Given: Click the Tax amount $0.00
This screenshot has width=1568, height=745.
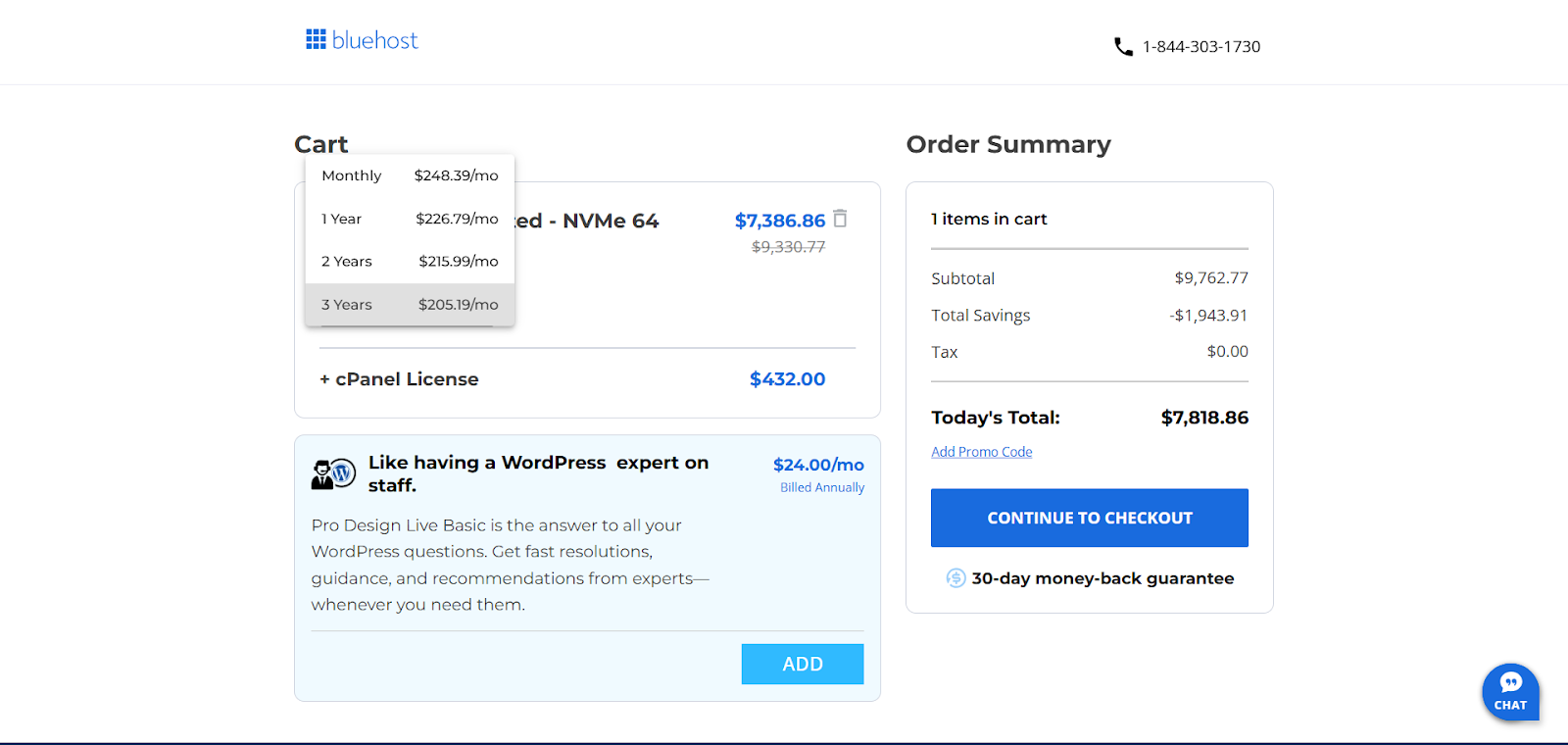Looking at the screenshot, I should [x=1228, y=352].
